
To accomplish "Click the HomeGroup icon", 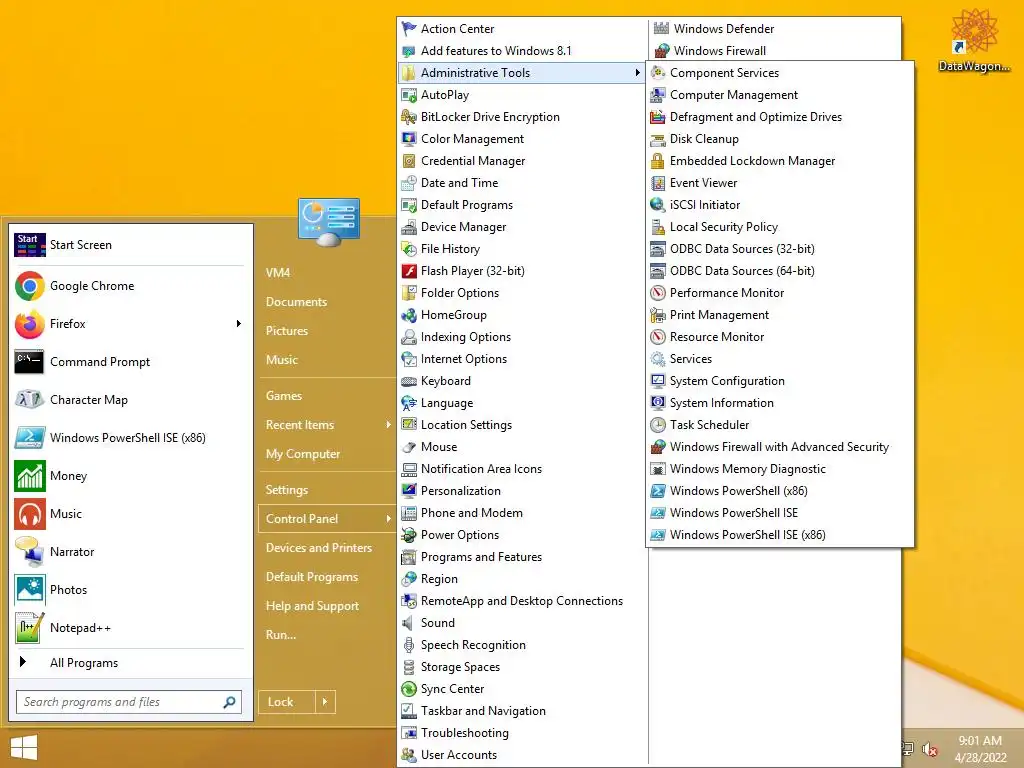I will (409, 315).
